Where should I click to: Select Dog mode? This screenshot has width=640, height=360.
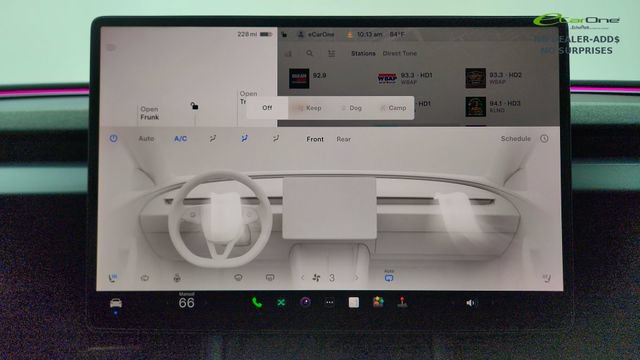351,108
